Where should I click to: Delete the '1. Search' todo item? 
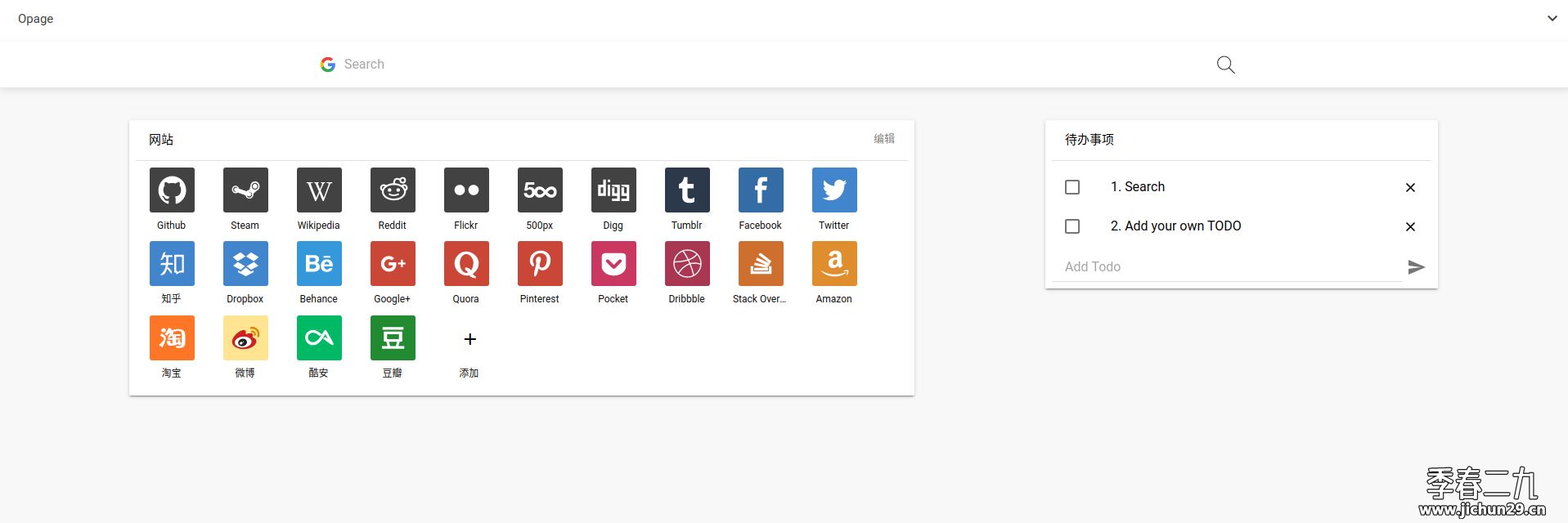1410,187
